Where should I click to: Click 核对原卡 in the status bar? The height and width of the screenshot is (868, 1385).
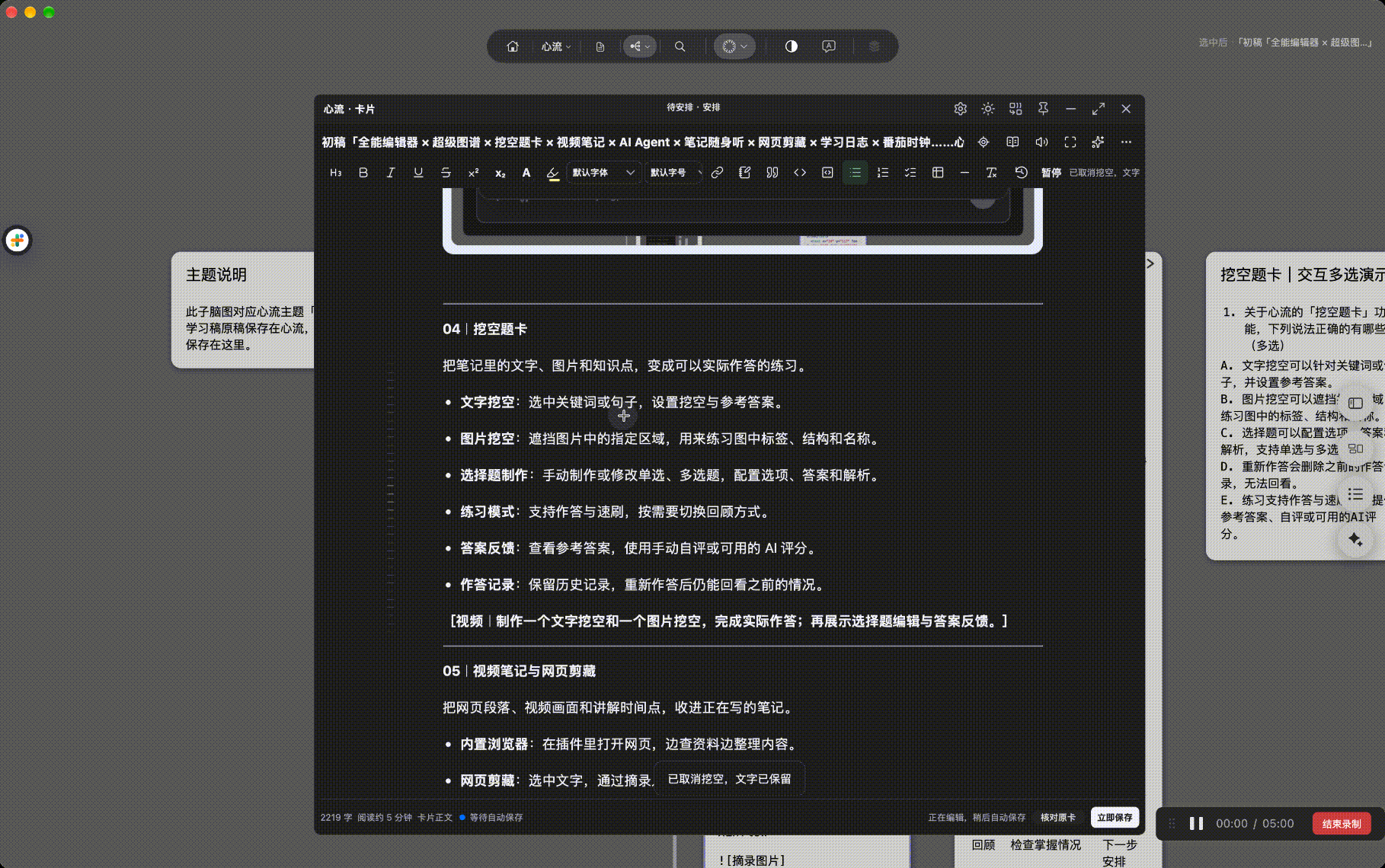click(1058, 817)
